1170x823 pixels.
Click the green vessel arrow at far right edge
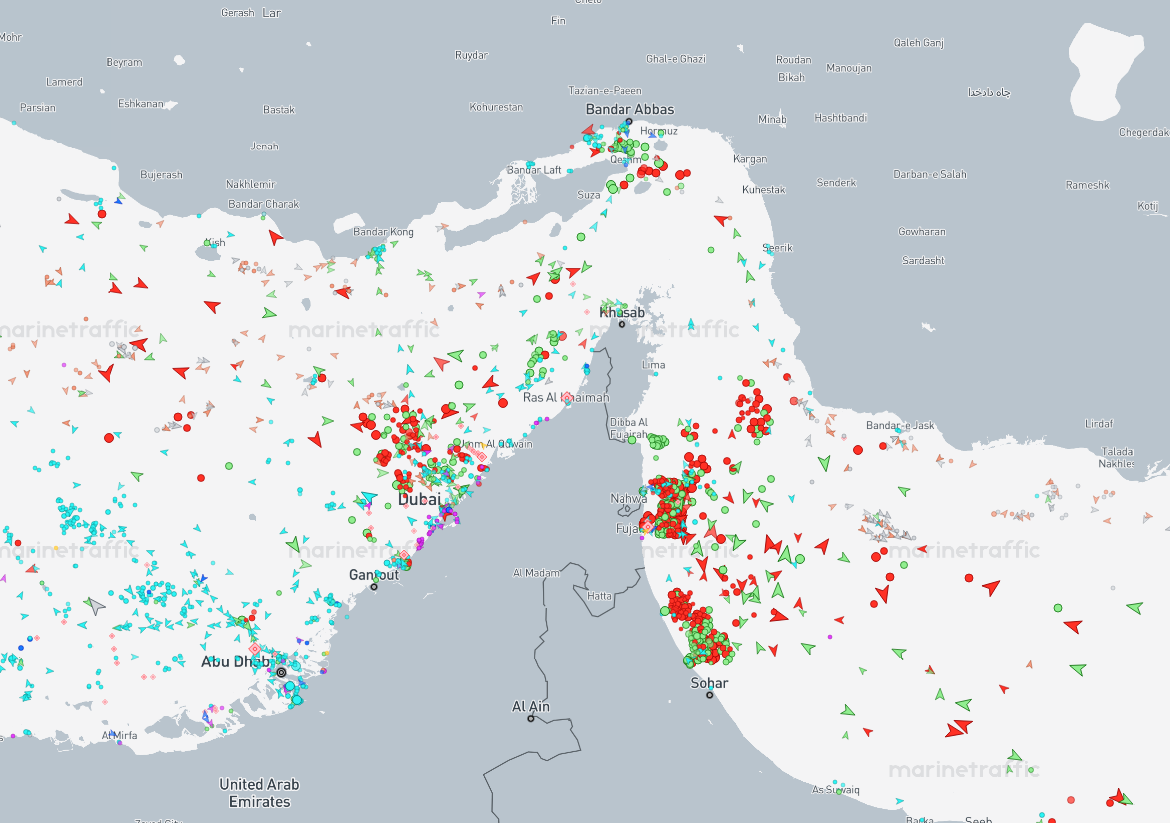(1135, 607)
